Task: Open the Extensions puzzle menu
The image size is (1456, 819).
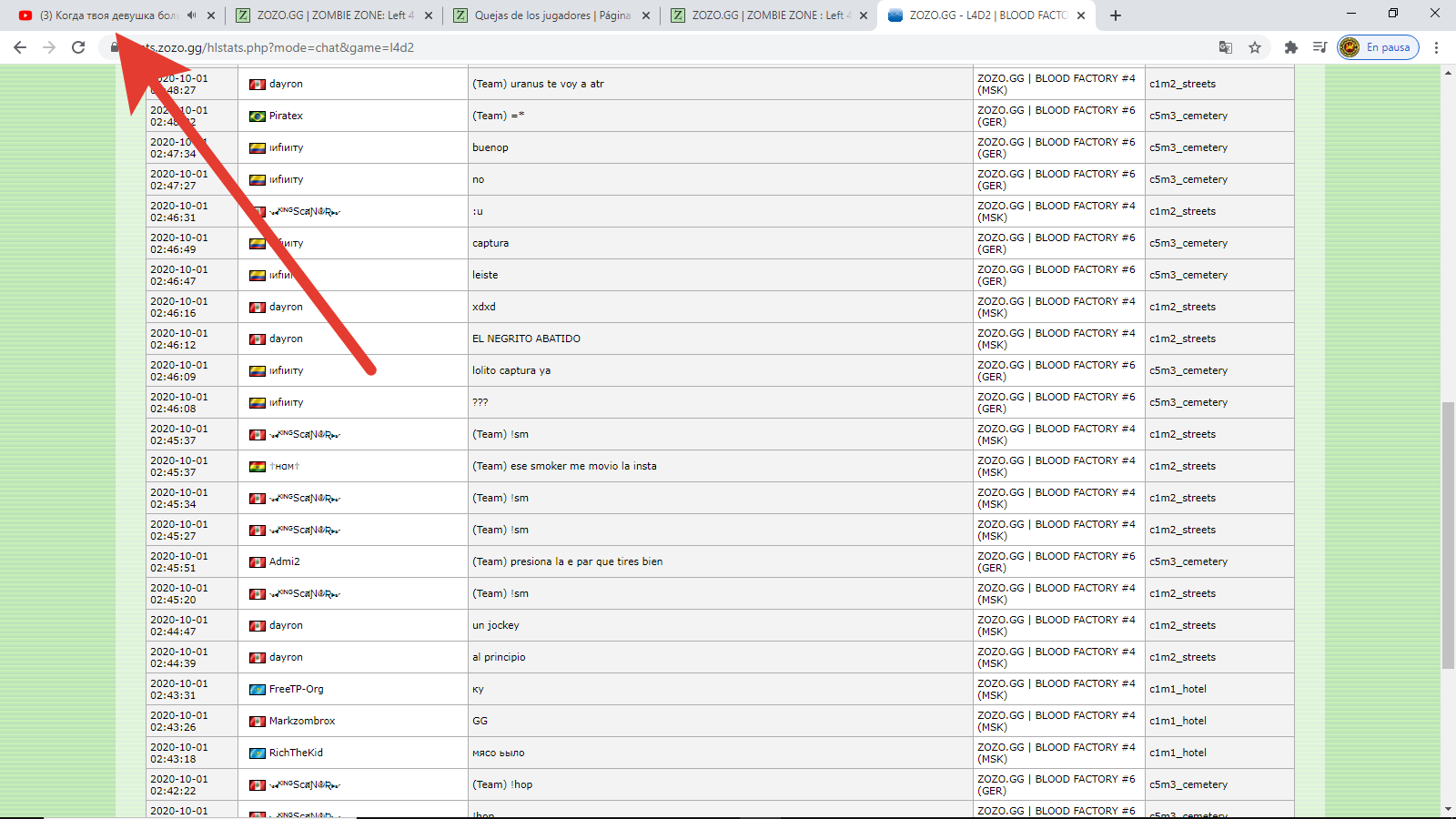Action: point(1290,47)
